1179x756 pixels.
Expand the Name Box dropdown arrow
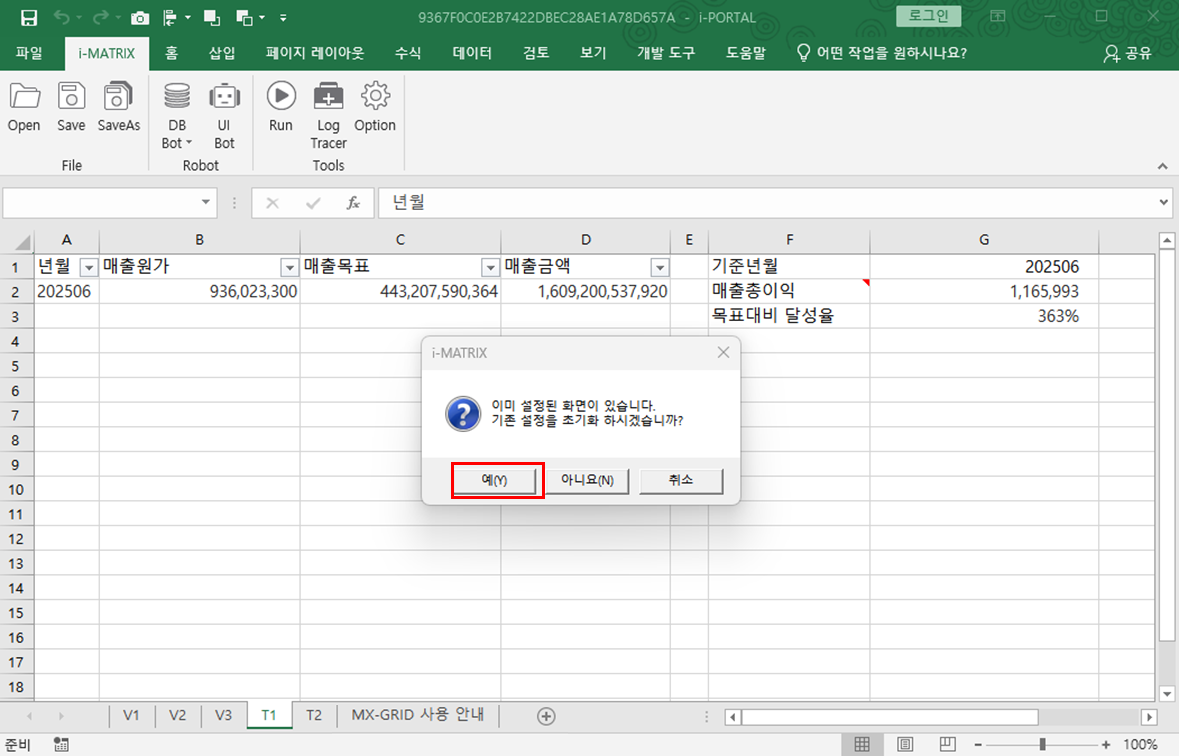pos(207,203)
